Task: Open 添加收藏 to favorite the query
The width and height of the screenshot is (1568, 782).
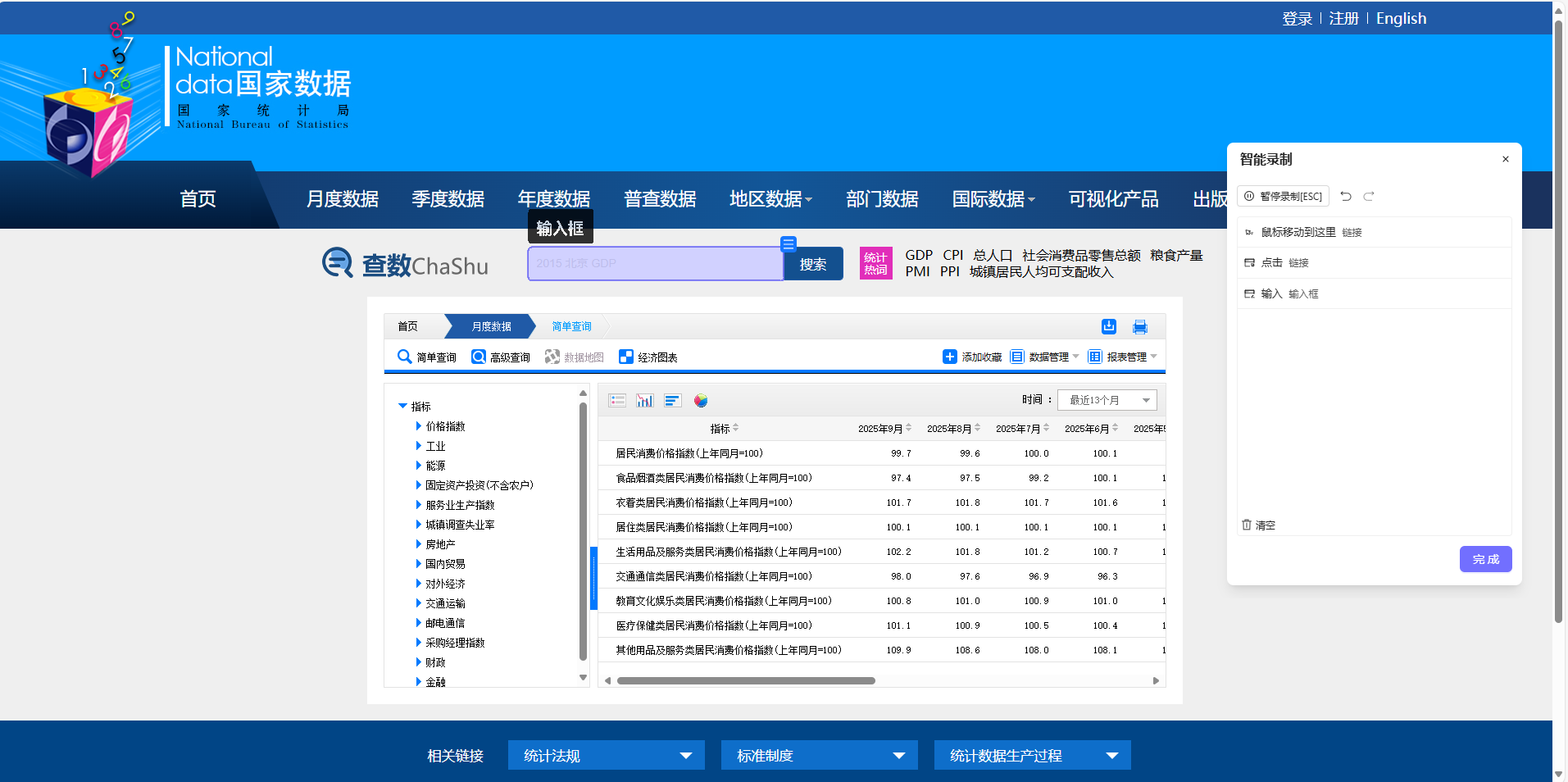Action: [x=971, y=357]
